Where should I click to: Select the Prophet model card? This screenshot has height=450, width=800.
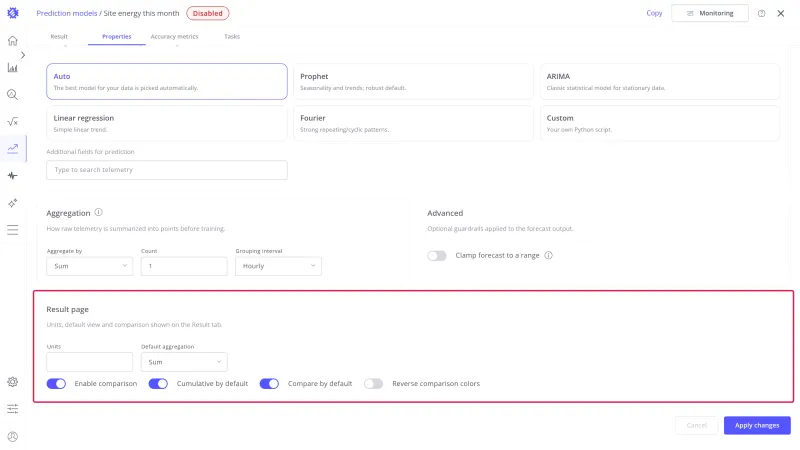pos(413,81)
